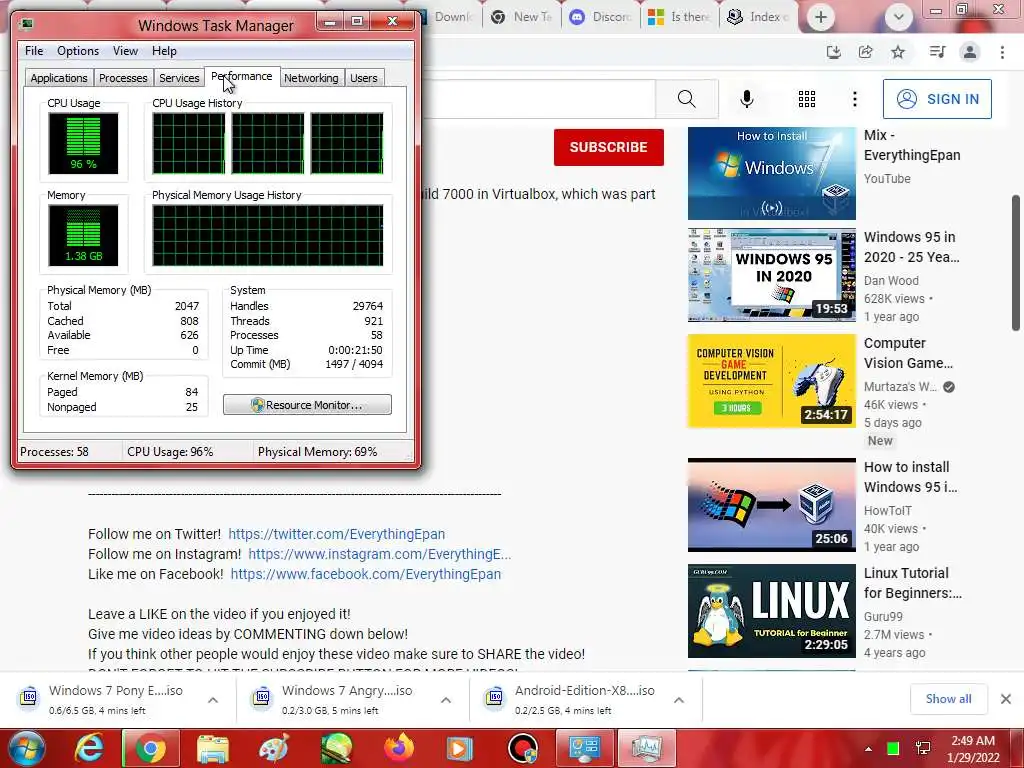Open the Help menu in Task Manager
The image size is (1024, 768).
coord(164,51)
